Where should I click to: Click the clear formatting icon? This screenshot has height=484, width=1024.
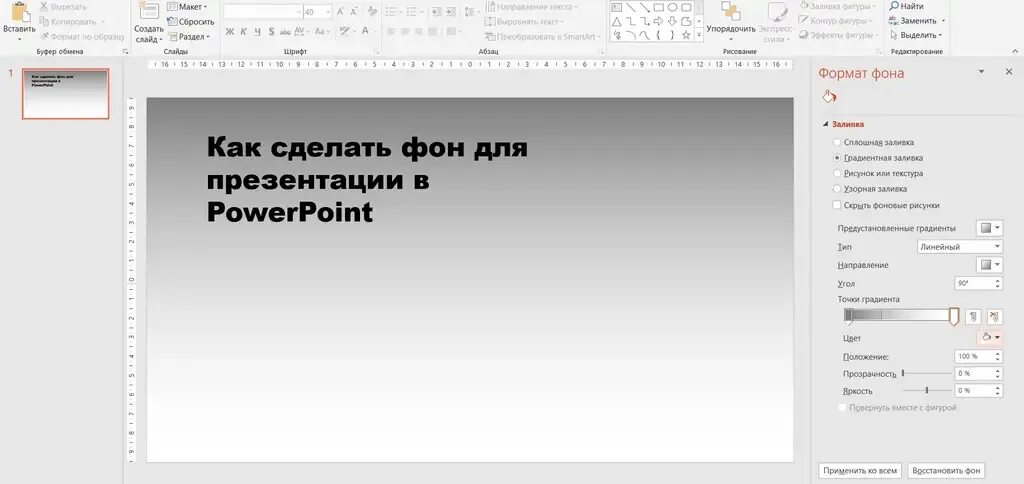[372, 12]
